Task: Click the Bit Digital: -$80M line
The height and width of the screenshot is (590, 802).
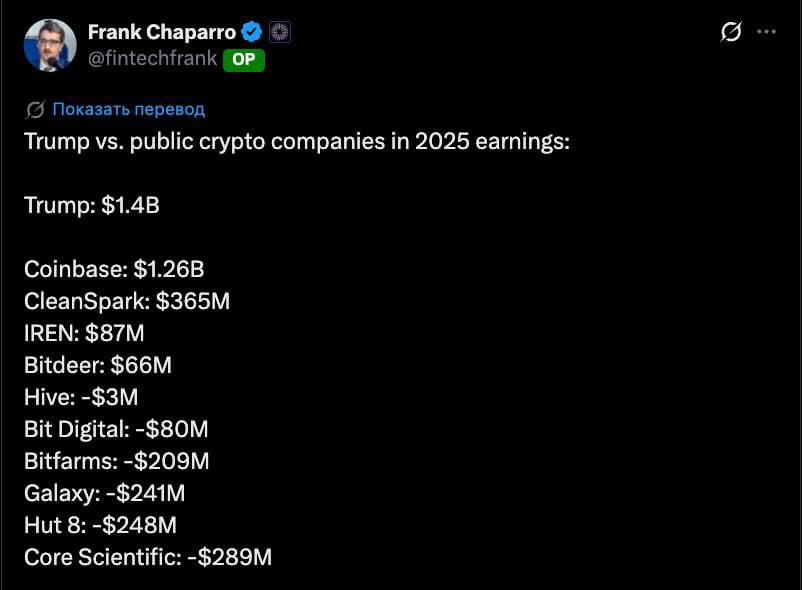Action: pyautogui.click(x=116, y=429)
